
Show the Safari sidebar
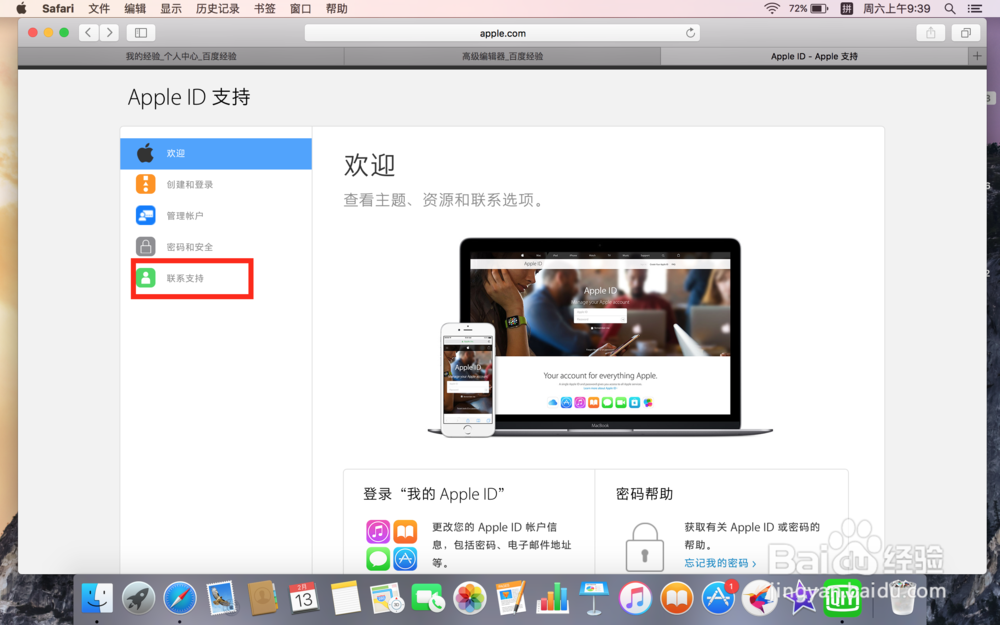click(x=141, y=33)
